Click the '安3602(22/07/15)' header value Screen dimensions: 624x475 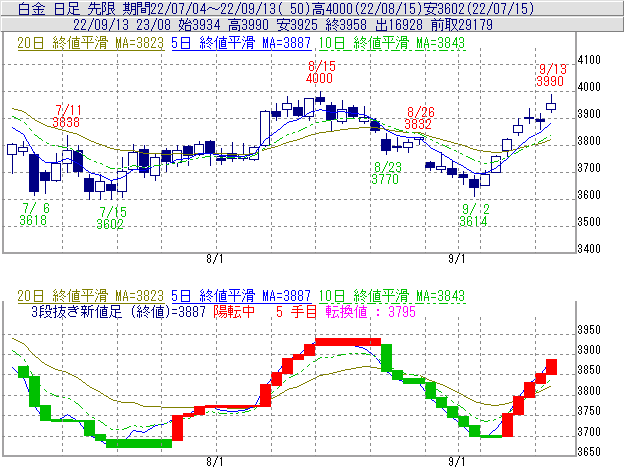pyautogui.click(x=478, y=8)
